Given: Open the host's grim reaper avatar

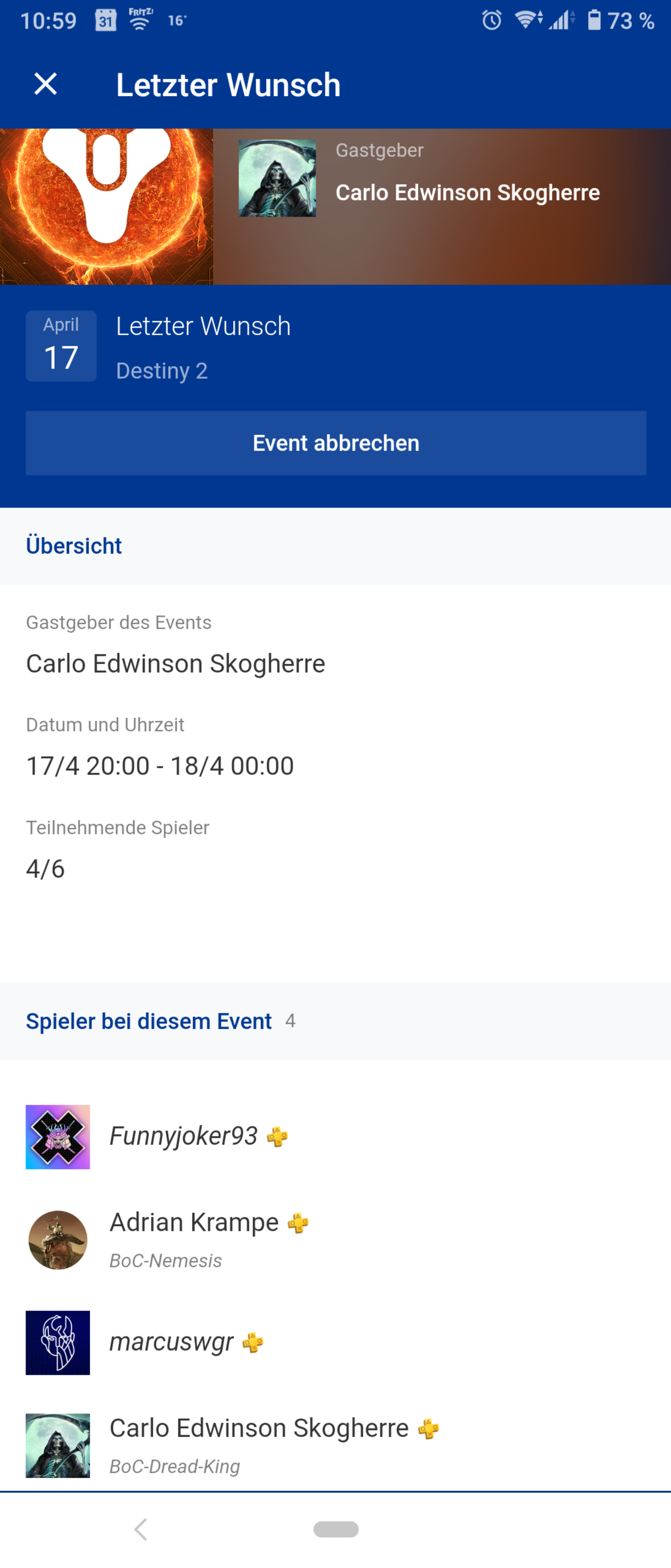Looking at the screenshot, I should (277, 178).
